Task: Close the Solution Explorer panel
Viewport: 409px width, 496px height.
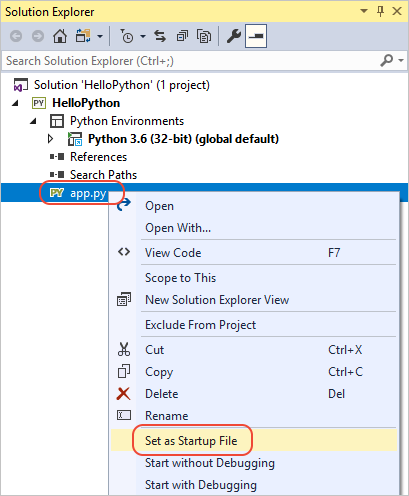Action: pos(397,11)
